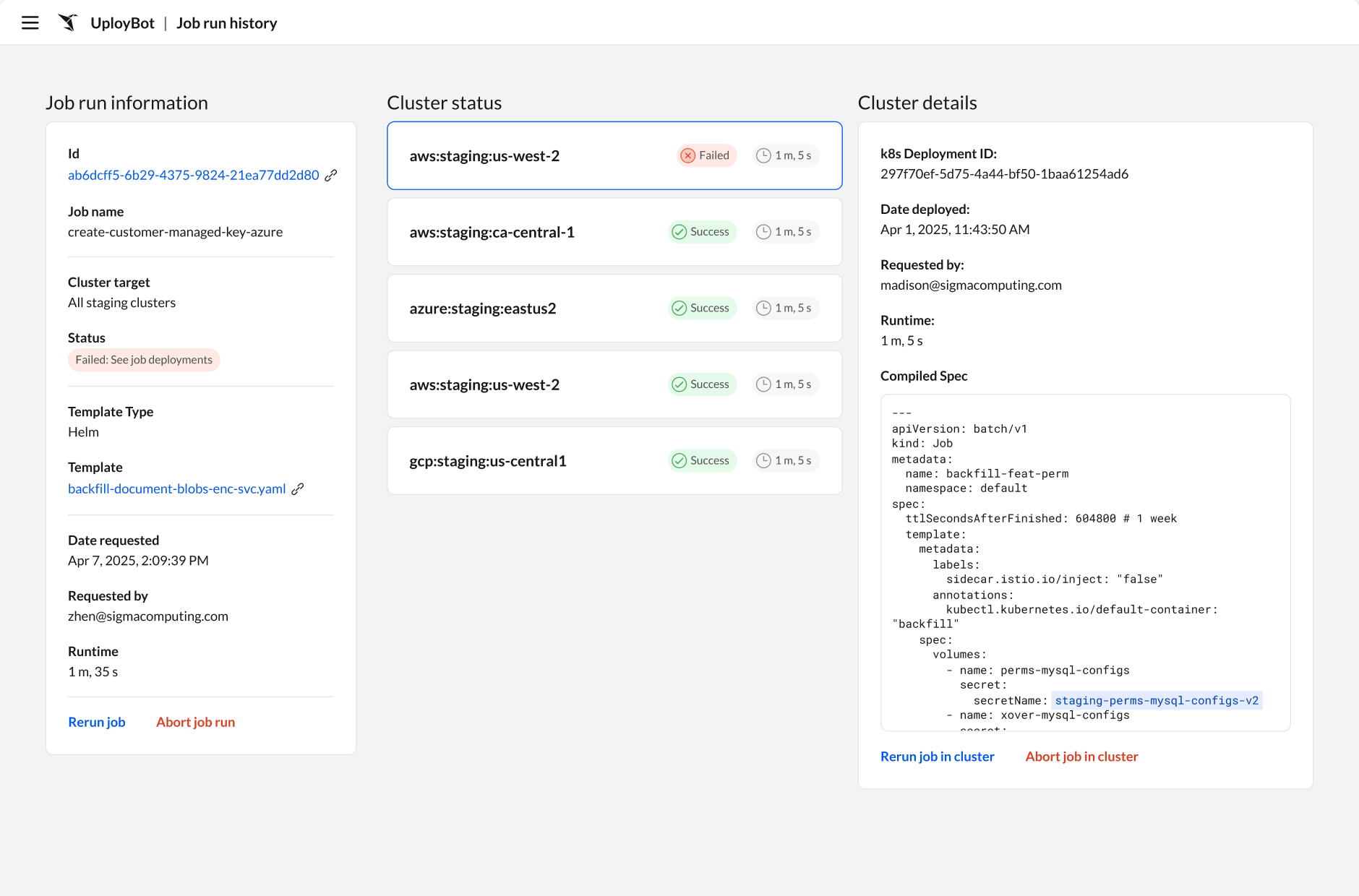Click Abort job run
The image size is (1359, 896).
(x=195, y=722)
